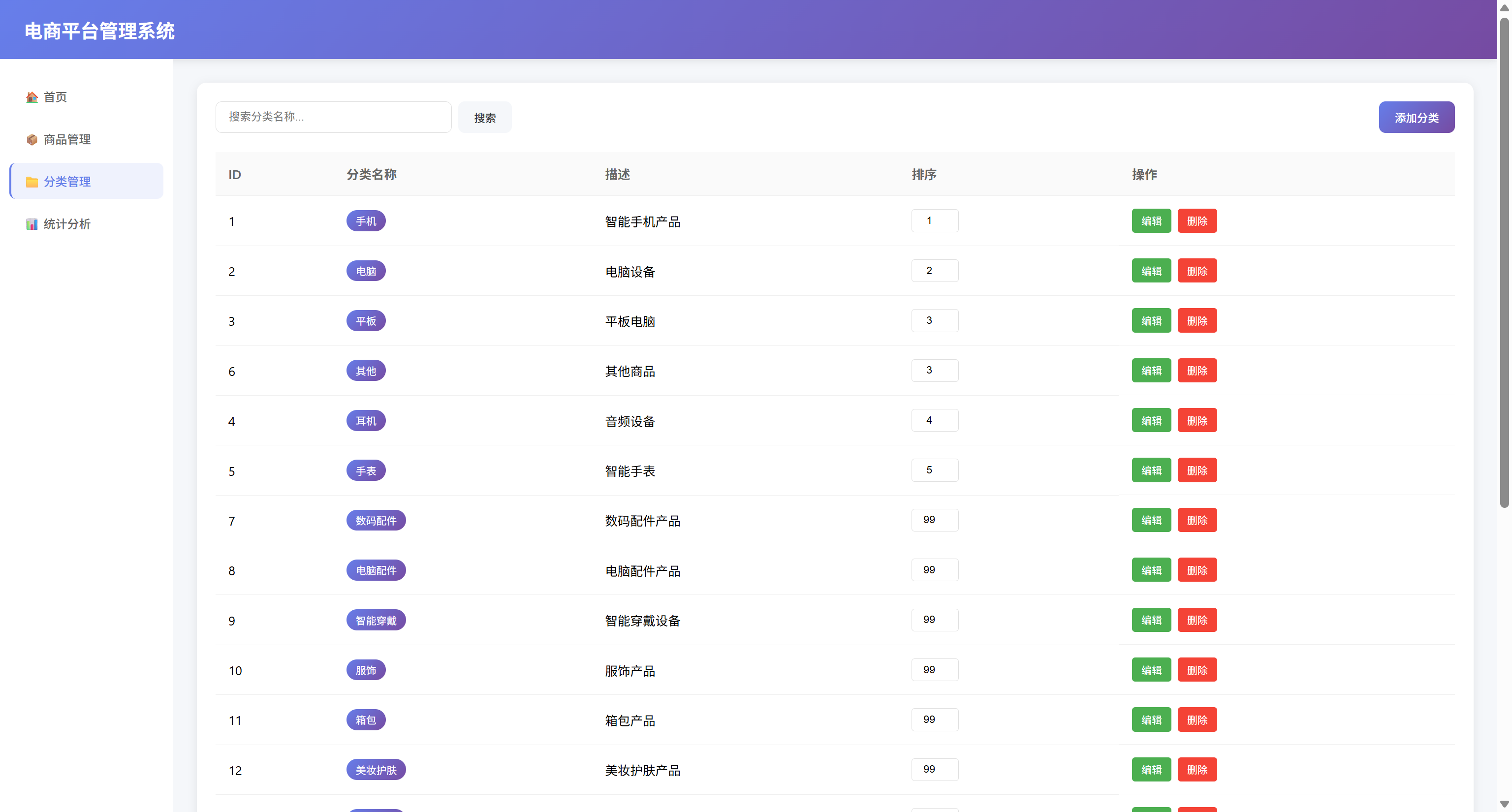Click the sort input for 其他商品 row
This screenshot has width=1512, height=812.
935,370
